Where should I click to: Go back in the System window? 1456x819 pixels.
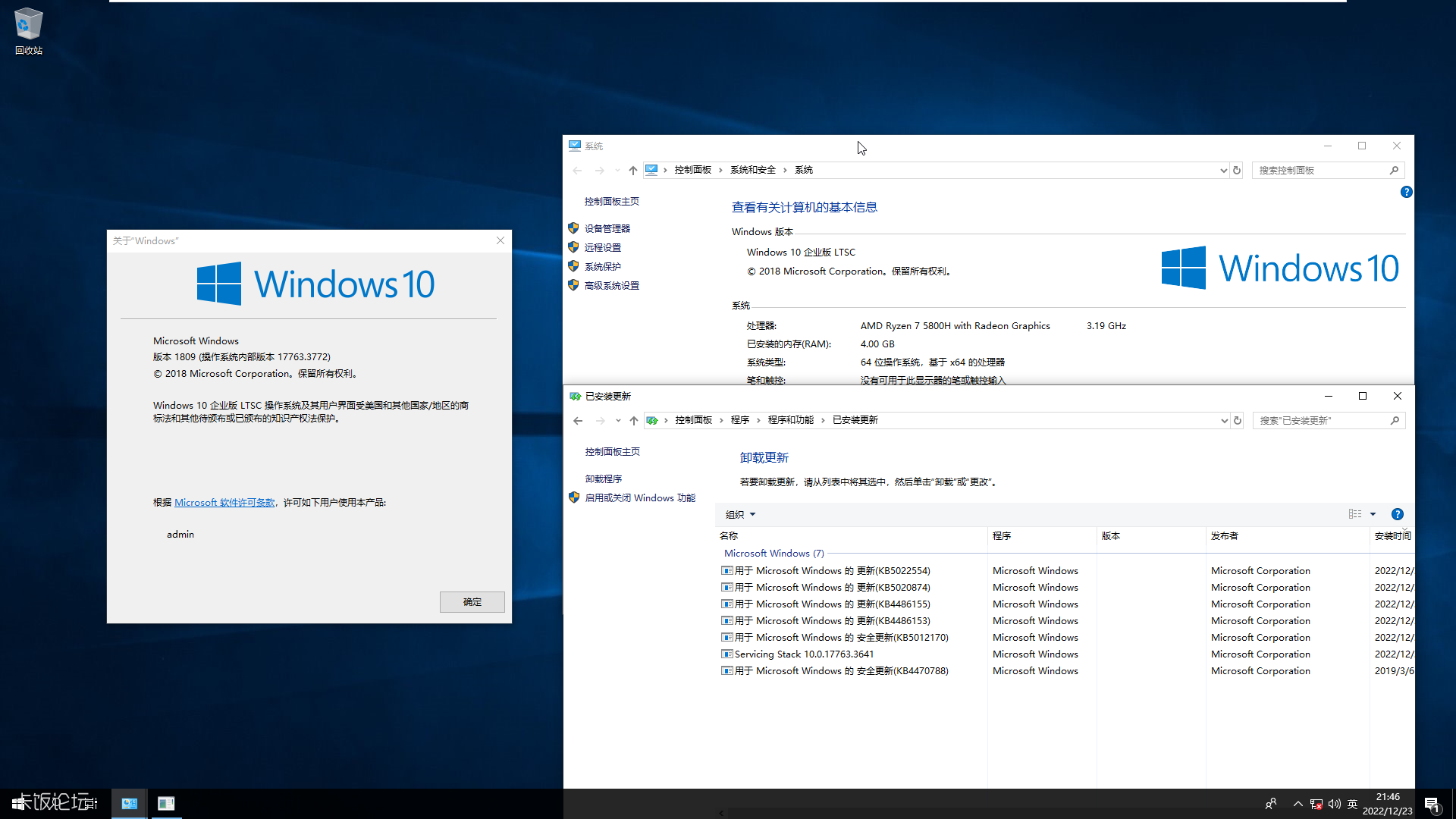click(578, 171)
